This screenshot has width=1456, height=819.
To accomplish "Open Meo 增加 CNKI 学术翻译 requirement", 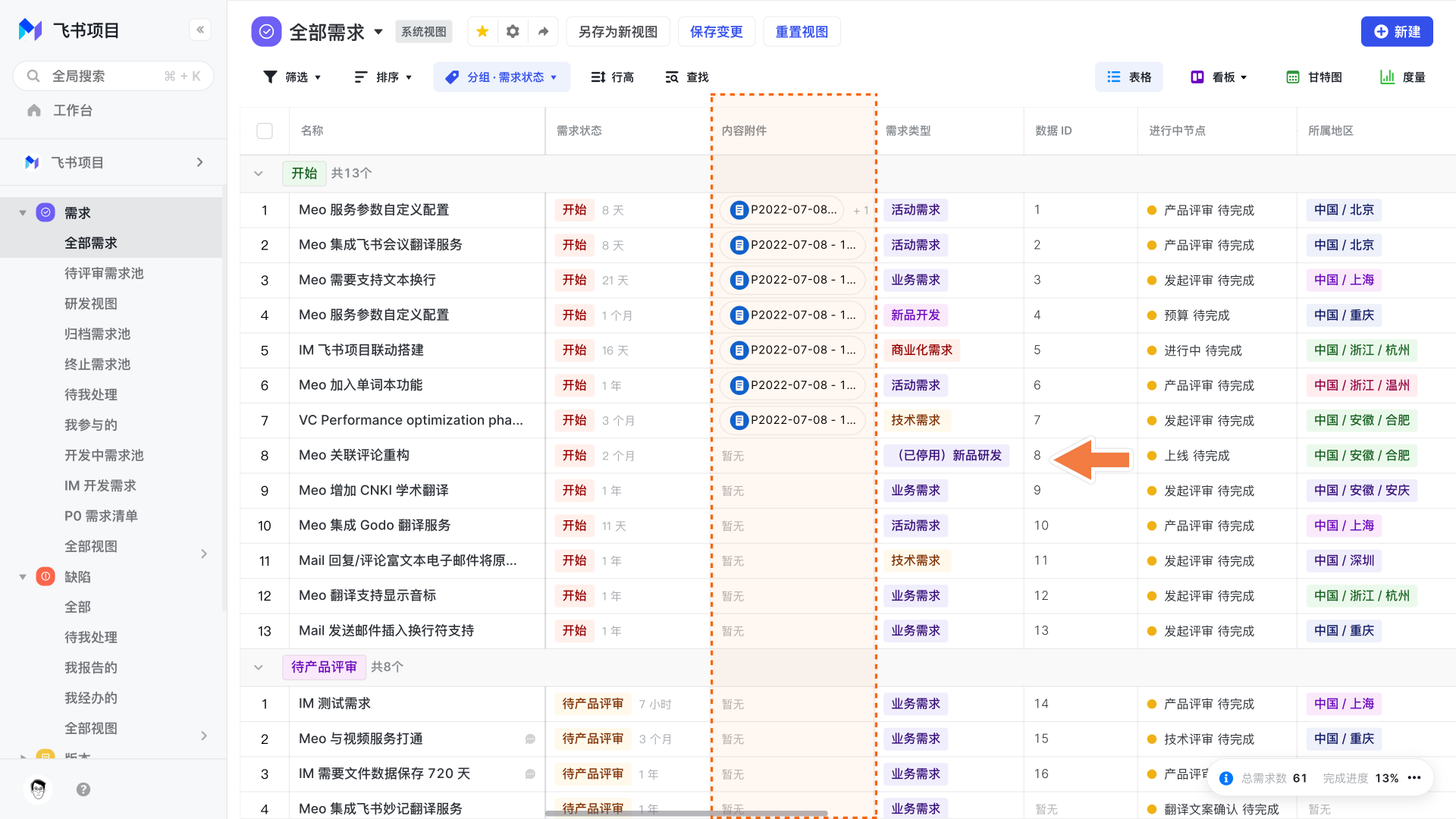I will coord(374,490).
